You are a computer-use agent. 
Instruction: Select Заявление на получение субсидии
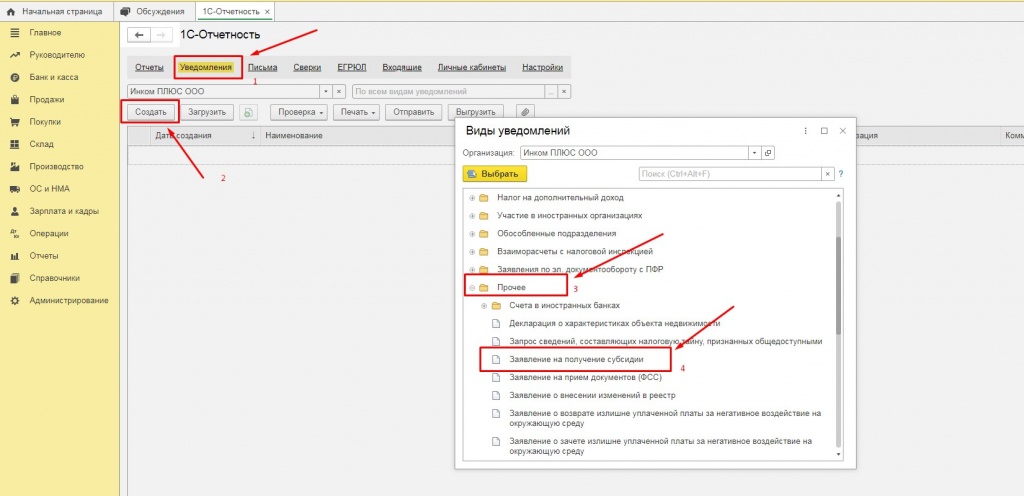coord(577,359)
